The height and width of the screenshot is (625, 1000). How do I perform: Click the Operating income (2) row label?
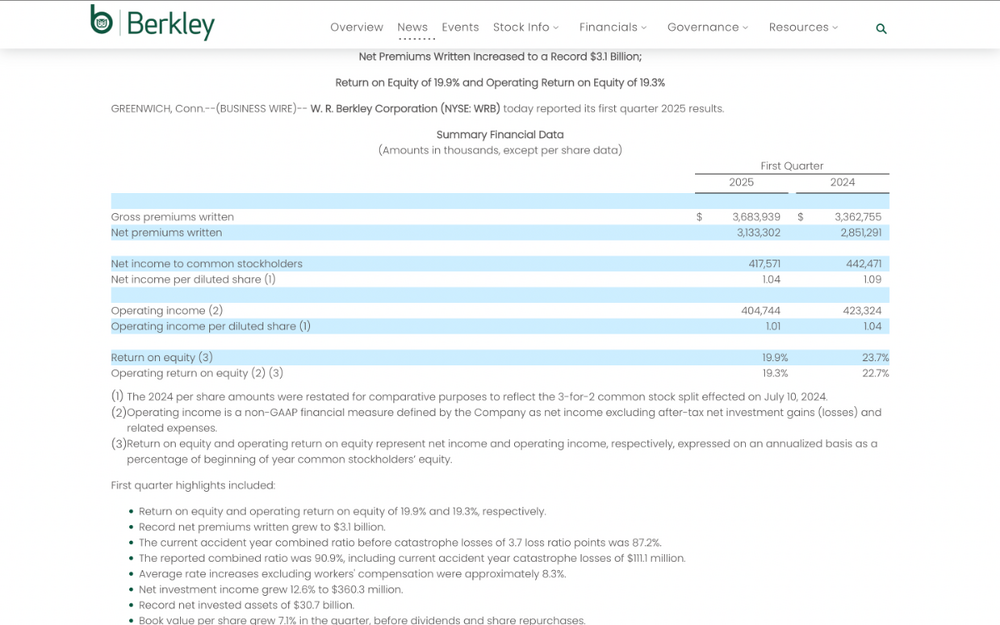(166, 311)
